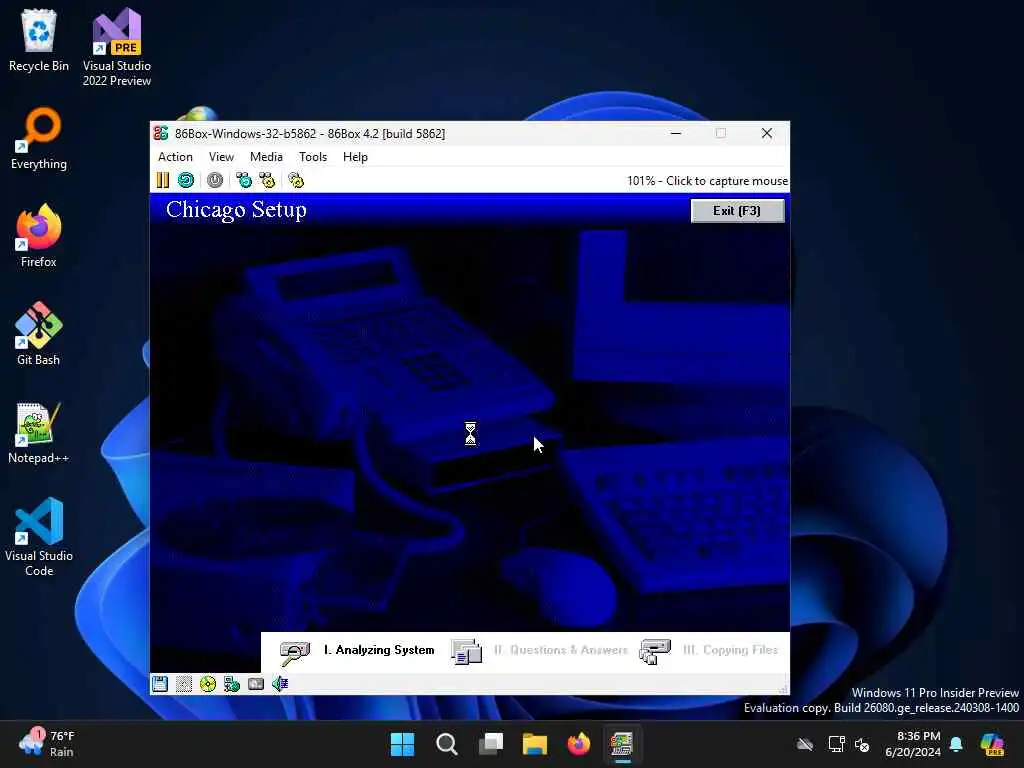Click "Click to capture mouse" status text
The image size is (1024, 768).
pos(727,181)
